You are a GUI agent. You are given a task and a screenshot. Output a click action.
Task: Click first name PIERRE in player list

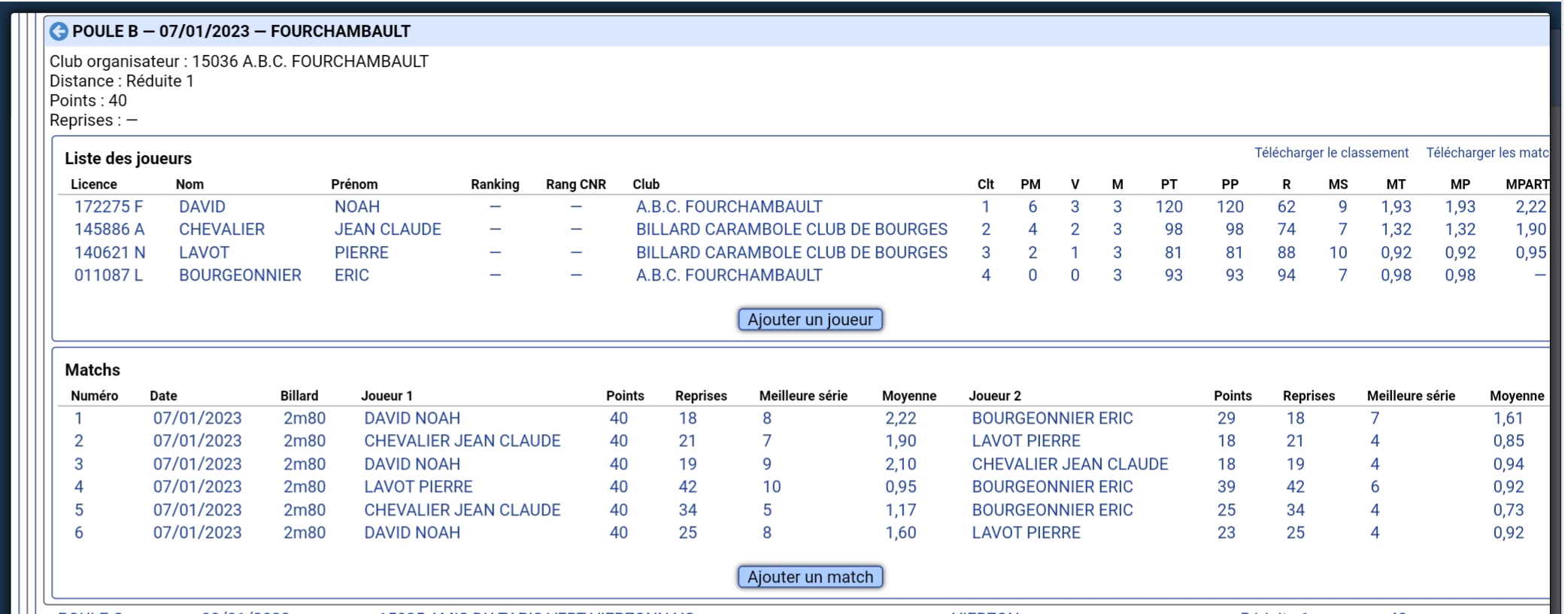(362, 253)
